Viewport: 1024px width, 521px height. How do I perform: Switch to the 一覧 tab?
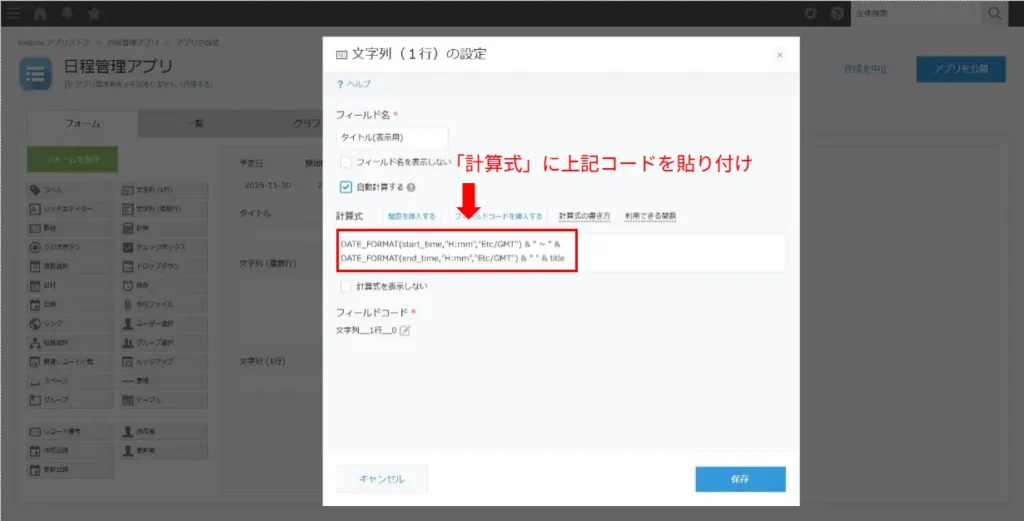194,123
